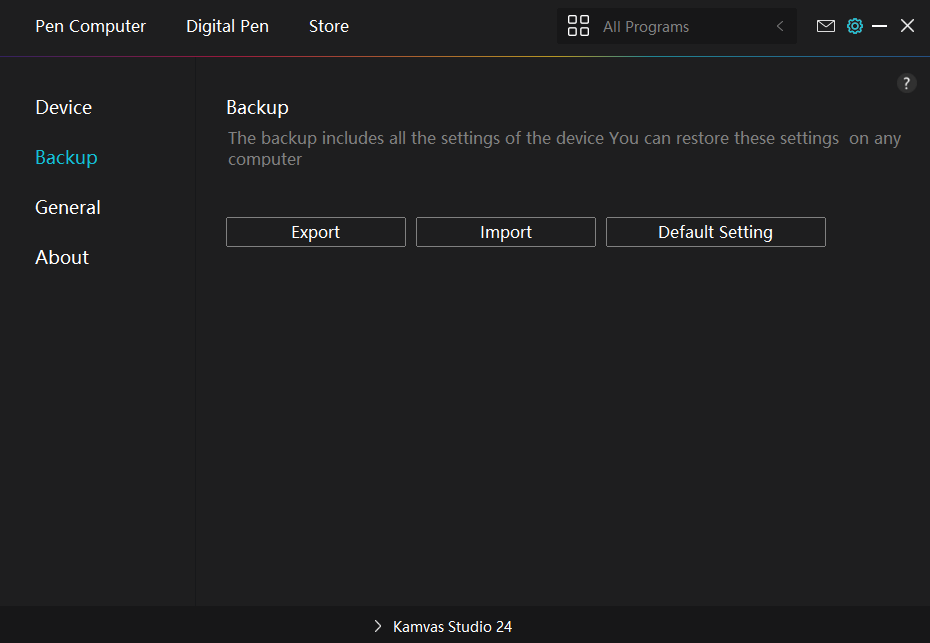Show the About section
This screenshot has height=643, width=930.
click(62, 257)
